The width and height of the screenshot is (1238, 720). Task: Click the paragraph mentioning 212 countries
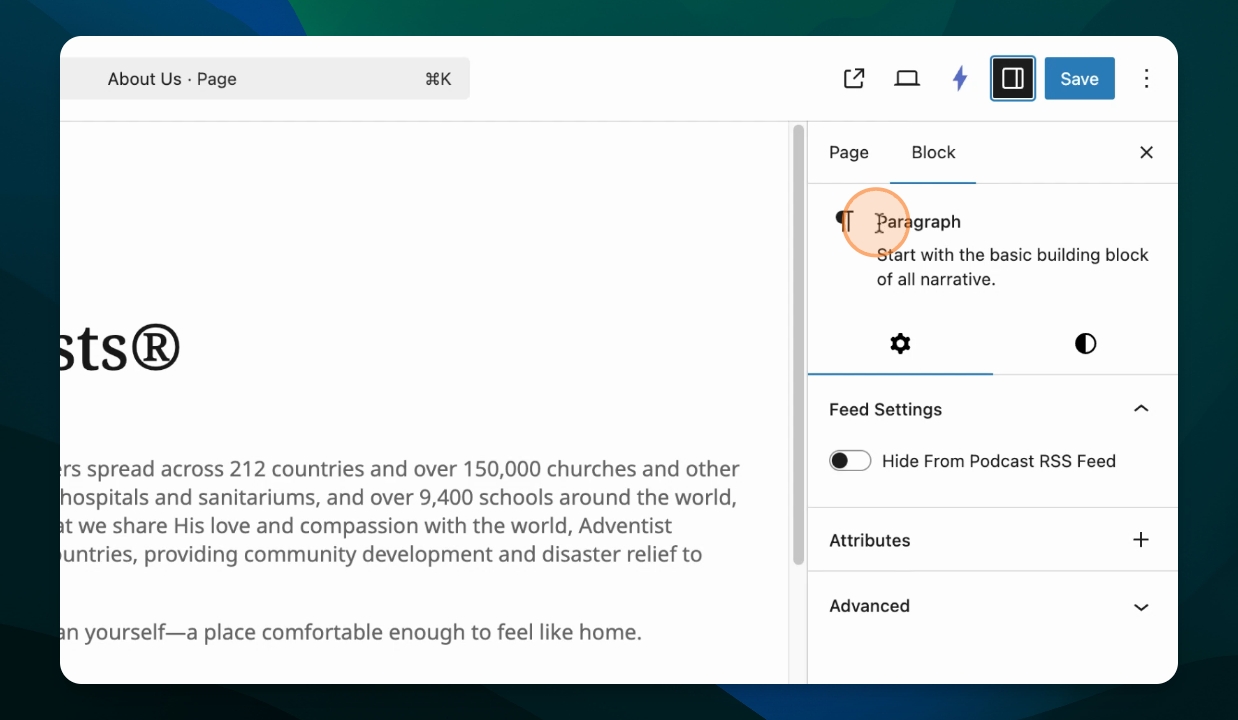(400, 511)
